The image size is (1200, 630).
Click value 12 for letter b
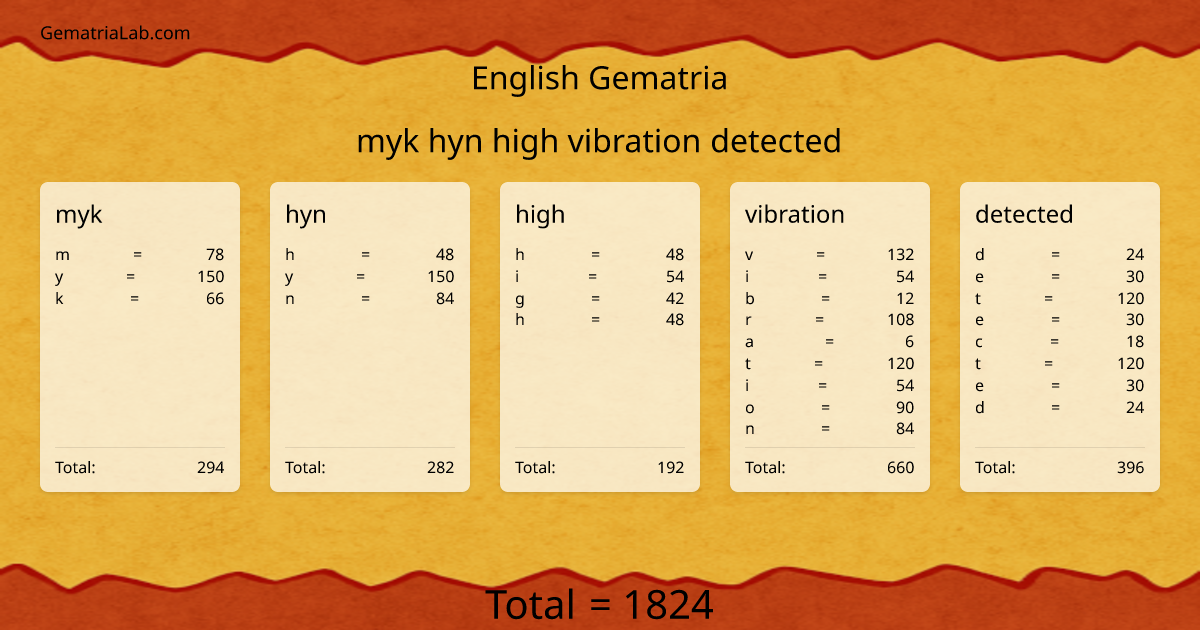pyautogui.click(x=905, y=299)
